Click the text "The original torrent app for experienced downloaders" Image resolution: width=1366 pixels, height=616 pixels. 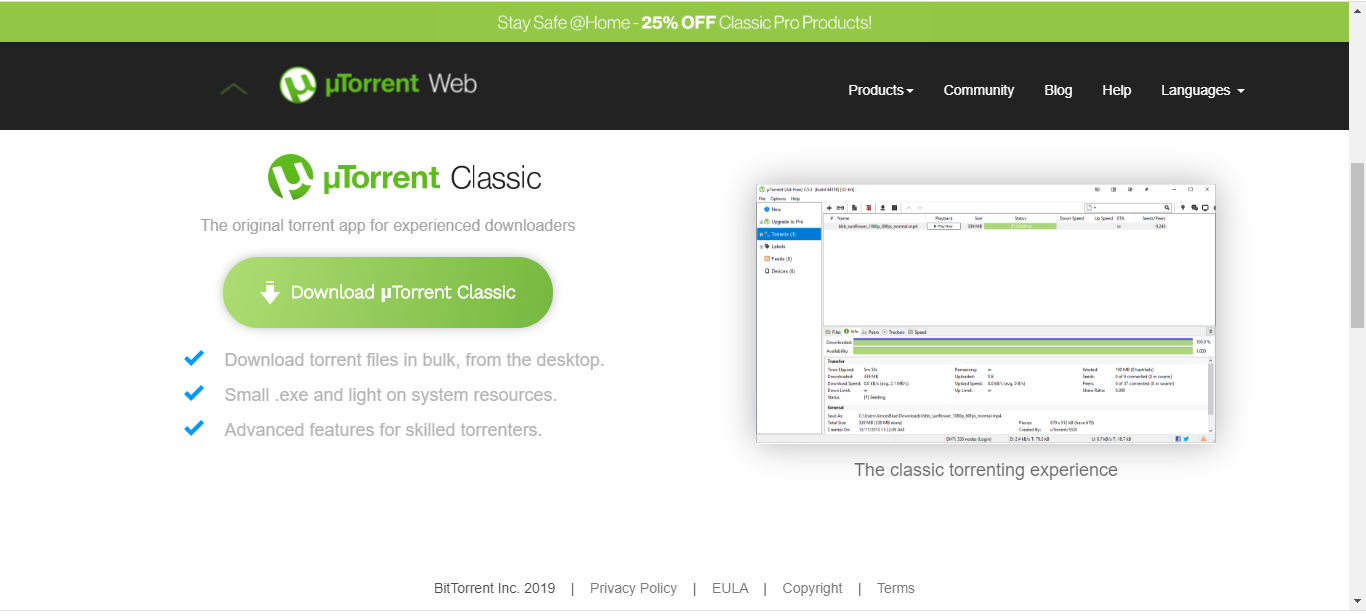click(x=388, y=225)
